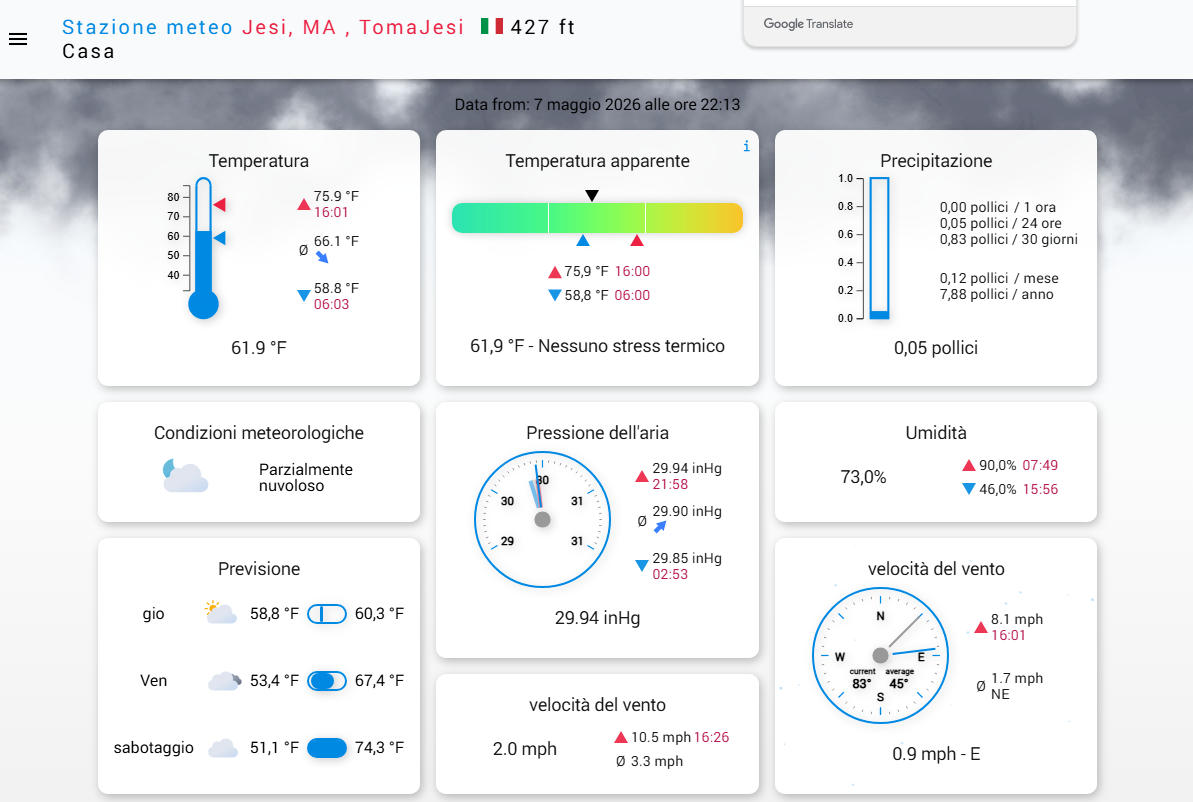Click the Italian flag icon
Viewport: 1193px width, 802px height.
[492, 27]
